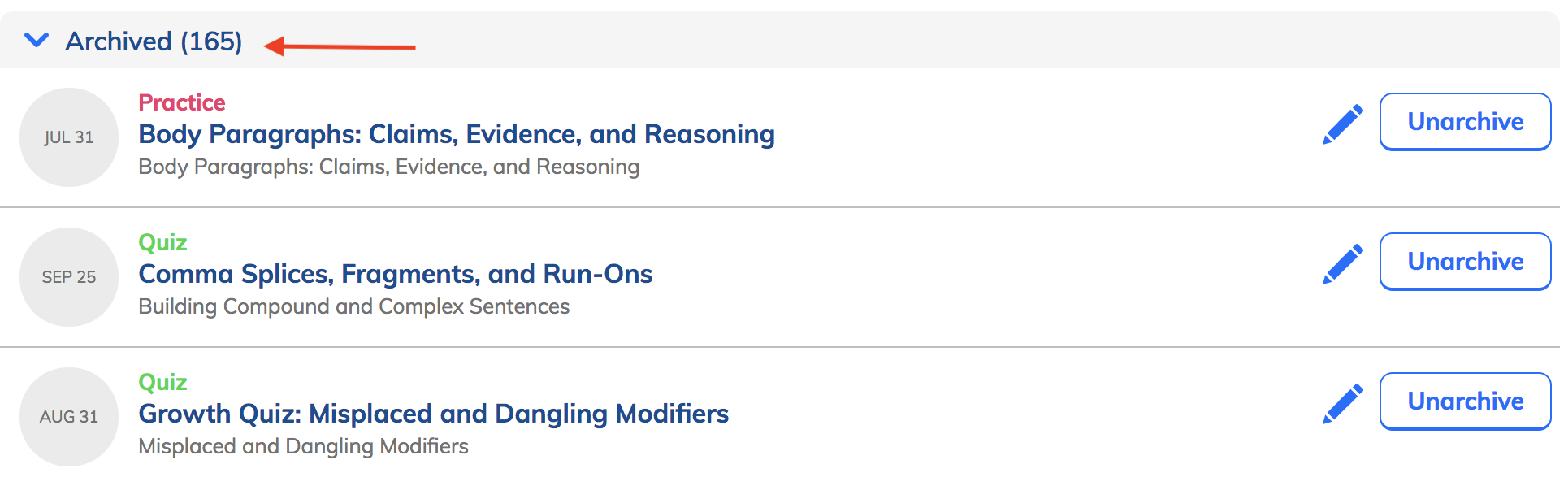Click the Archived (165) header label

[x=154, y=41]
